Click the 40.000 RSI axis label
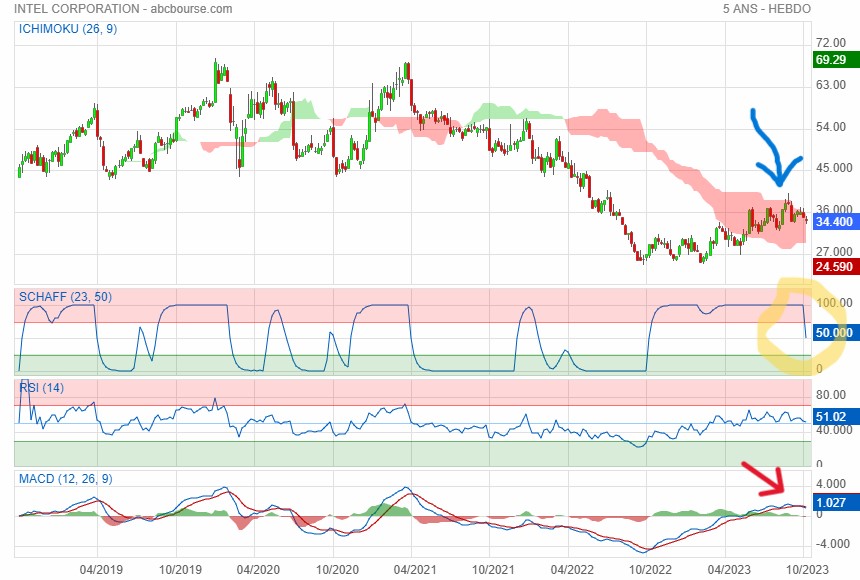Viewport: 860px width, 580px height. [x=834, y=430]
